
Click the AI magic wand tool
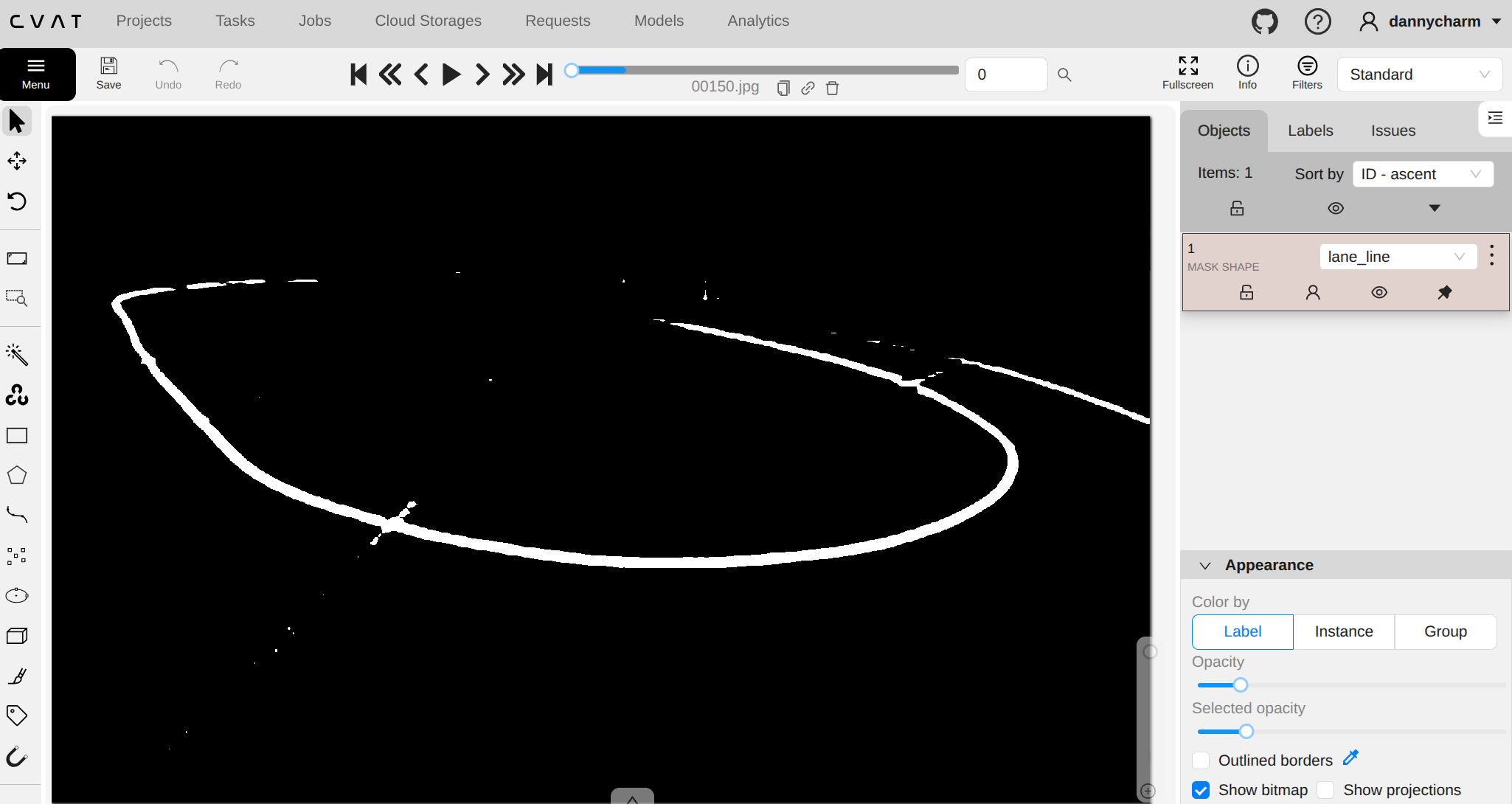point(17,355)
